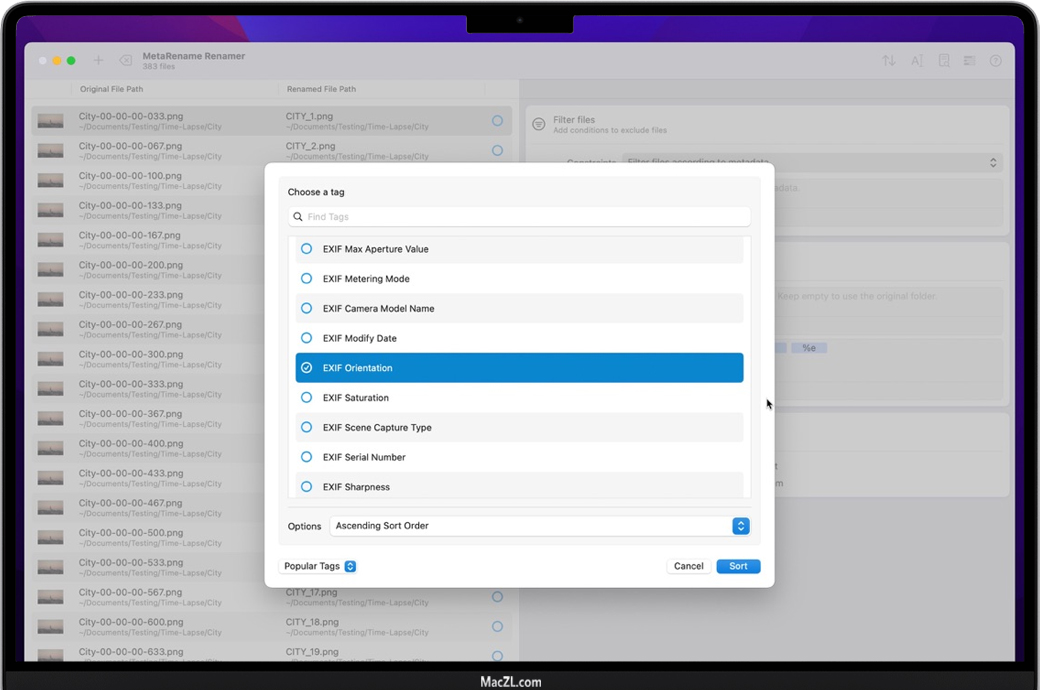Screen dimensions: 1040x690
Task: Expand the Constraints filter dropdown
Action: 992,162
